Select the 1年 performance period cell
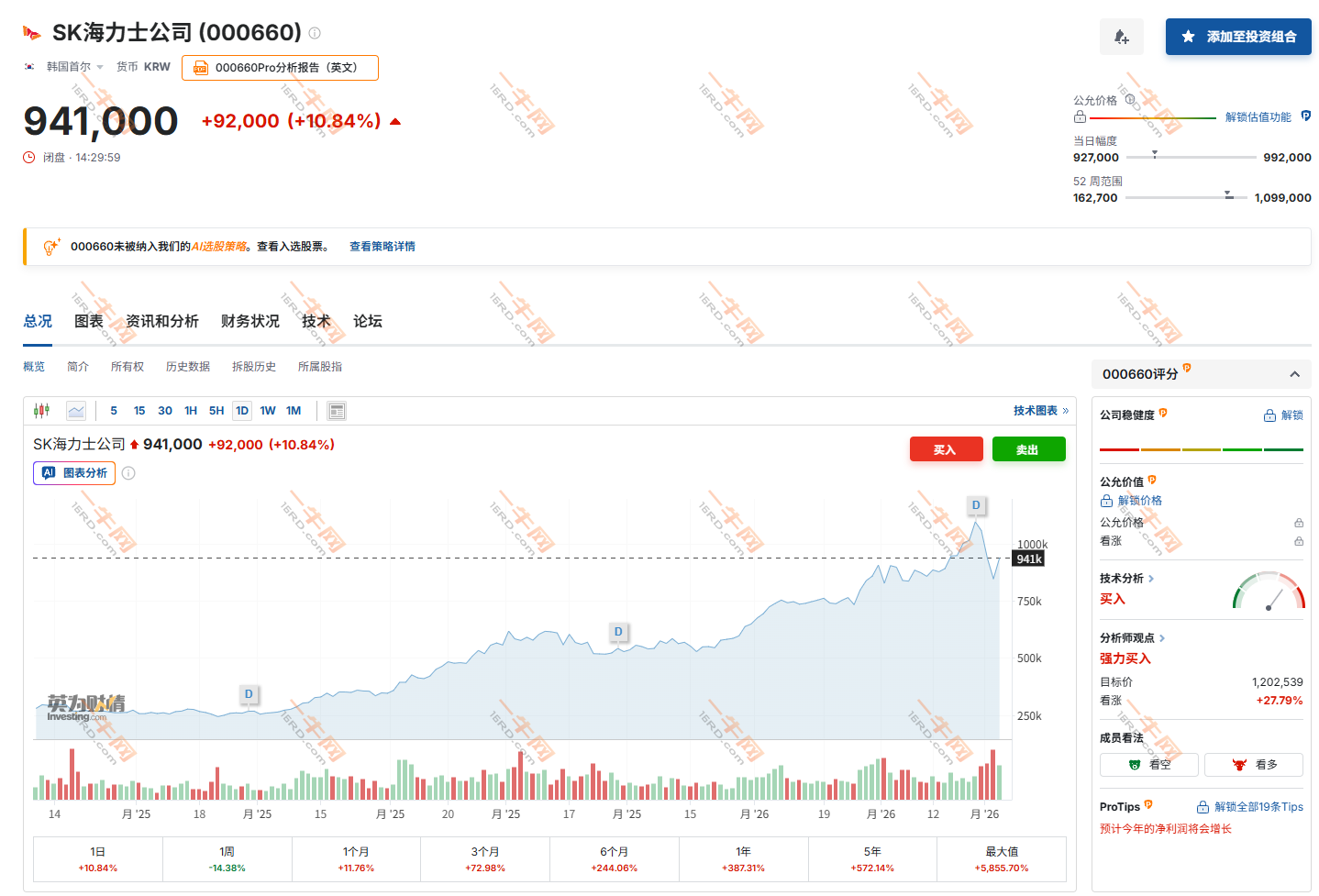The width and height of the screenshot is (1319, 896). pyautogui.click(x=743, y=859)
